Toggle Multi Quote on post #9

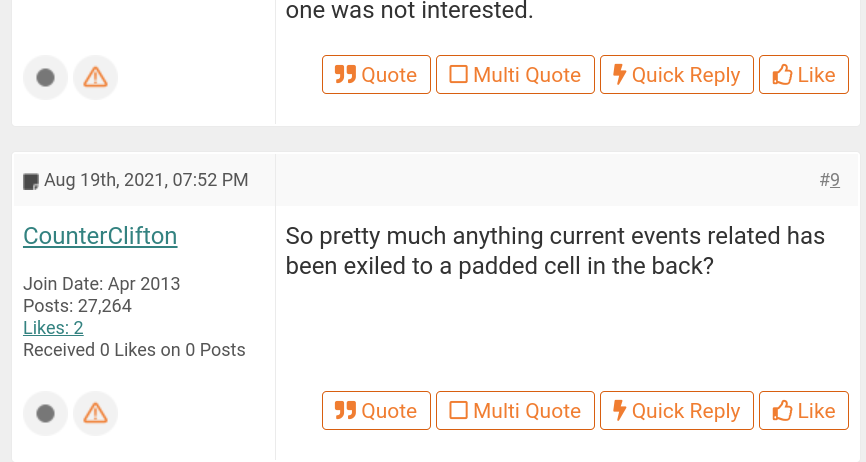(x=515, y=411)
